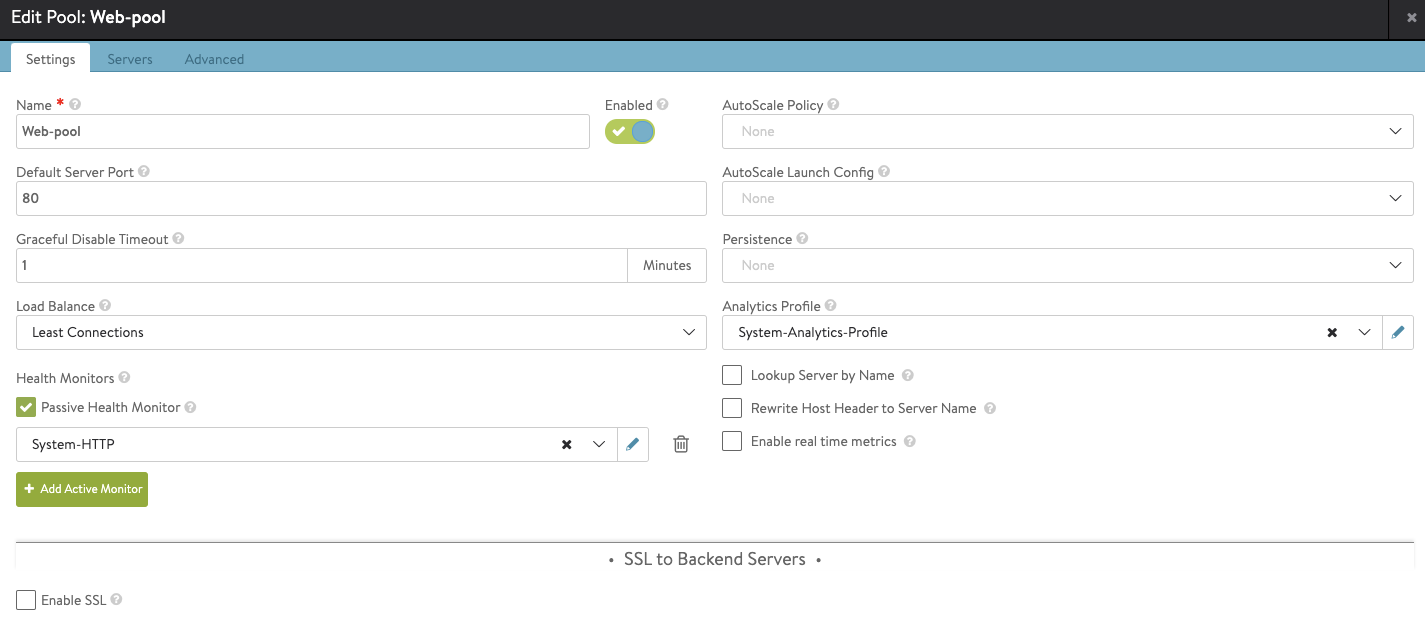Edit System-Analytics-Profile with pencil icon
This screenshot has width=1425, height=622.
[x=1397, y=333]
